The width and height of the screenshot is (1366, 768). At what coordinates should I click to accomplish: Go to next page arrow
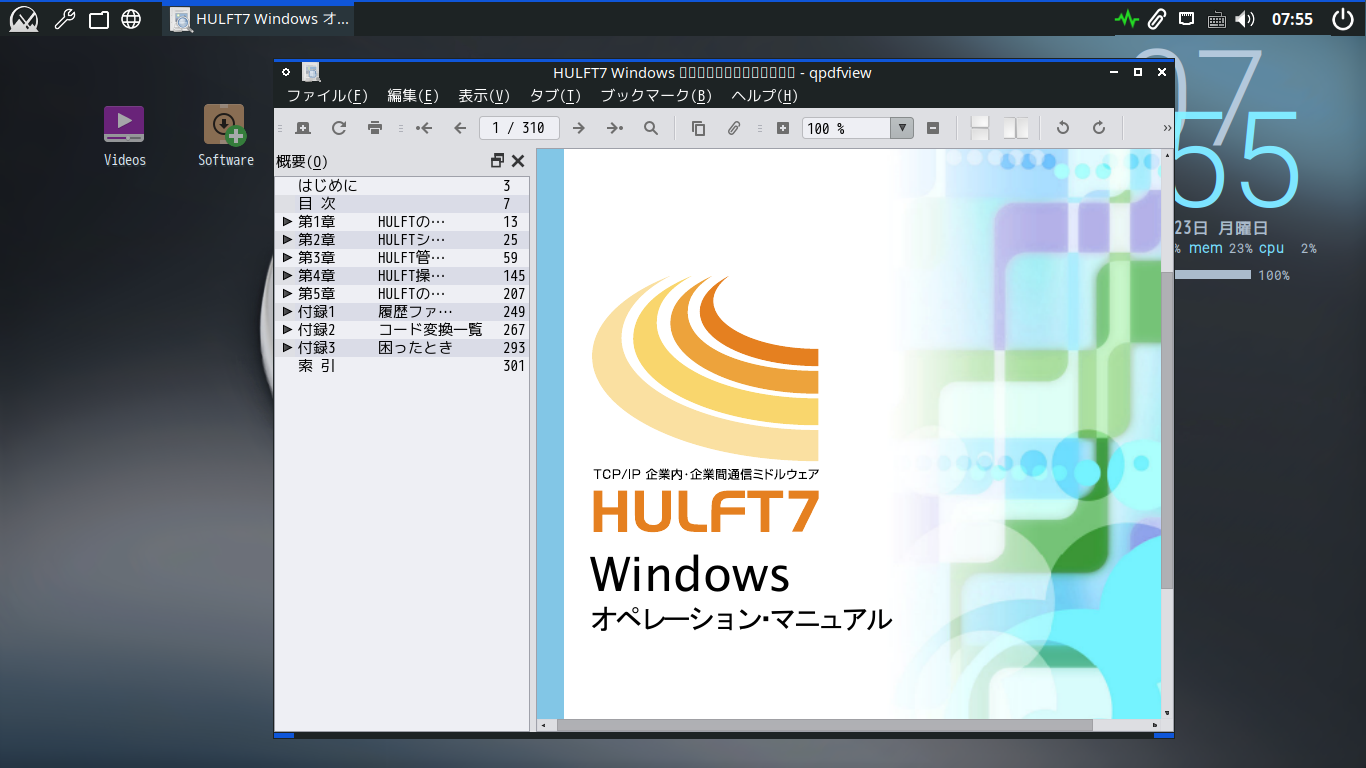coord(579,128)
